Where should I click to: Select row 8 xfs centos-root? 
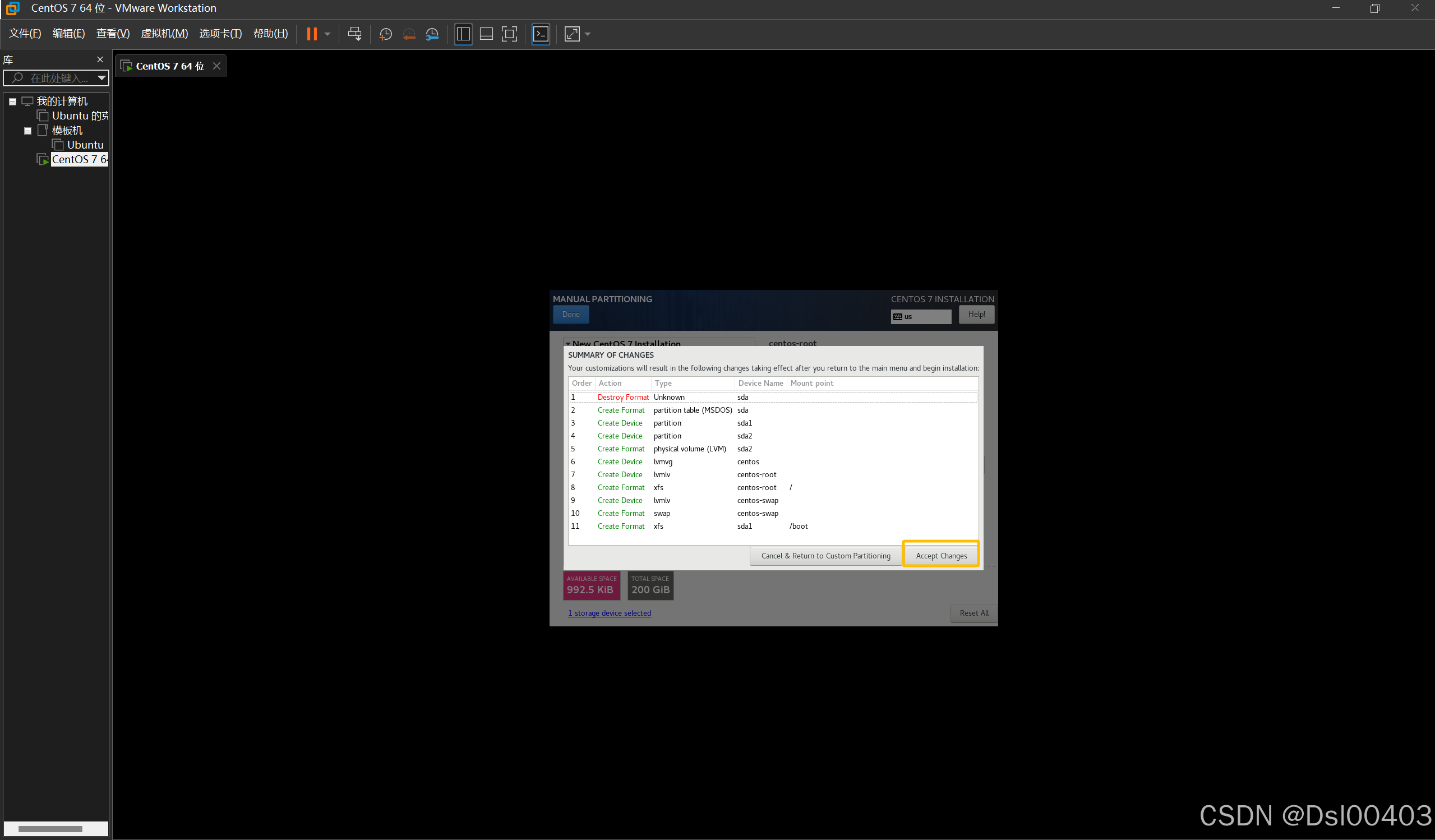click(x=773, y=487)
